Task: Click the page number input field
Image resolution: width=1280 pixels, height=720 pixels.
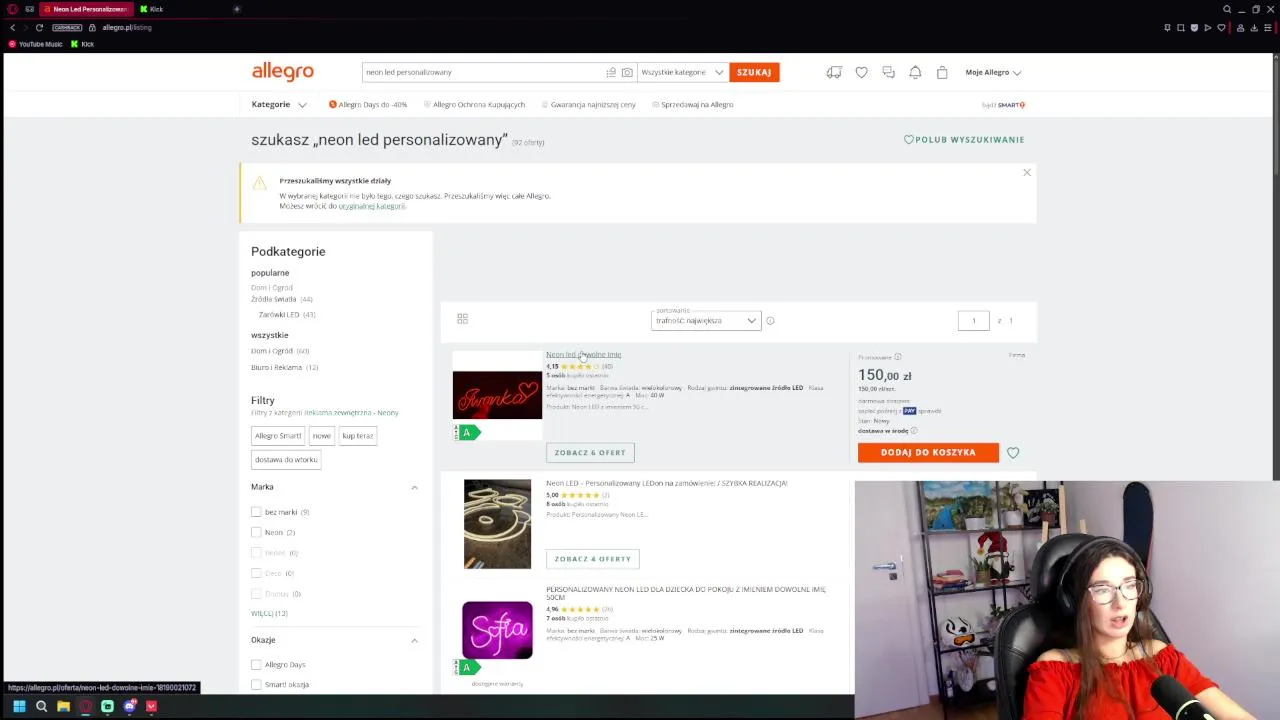Action: 973,321
